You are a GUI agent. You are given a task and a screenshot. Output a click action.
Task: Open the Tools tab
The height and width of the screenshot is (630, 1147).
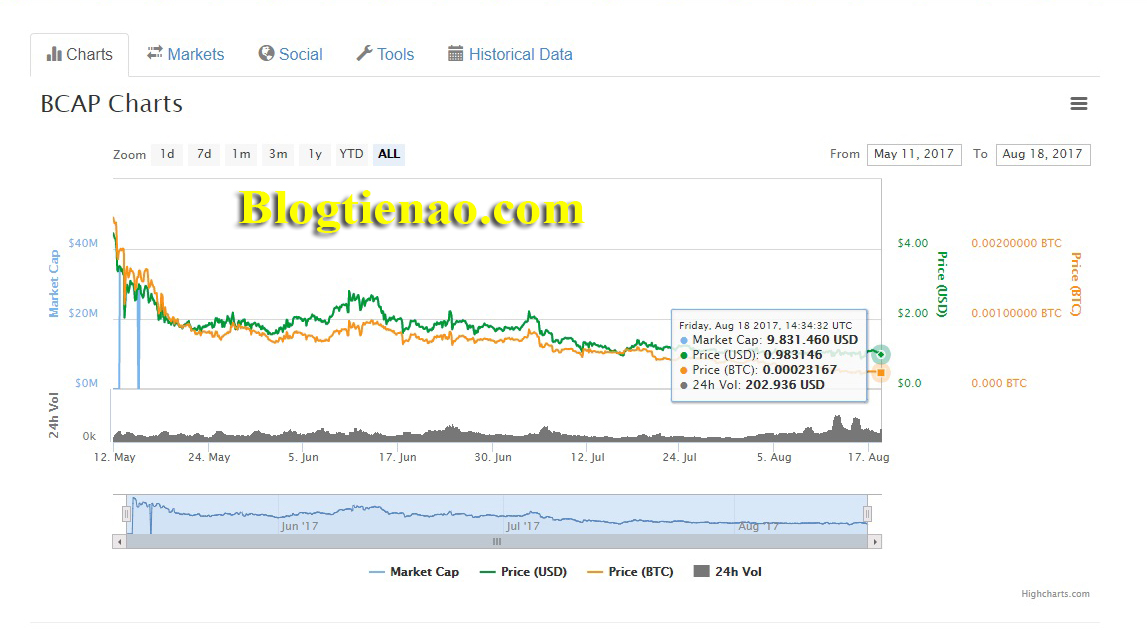[x=386, y=54]
